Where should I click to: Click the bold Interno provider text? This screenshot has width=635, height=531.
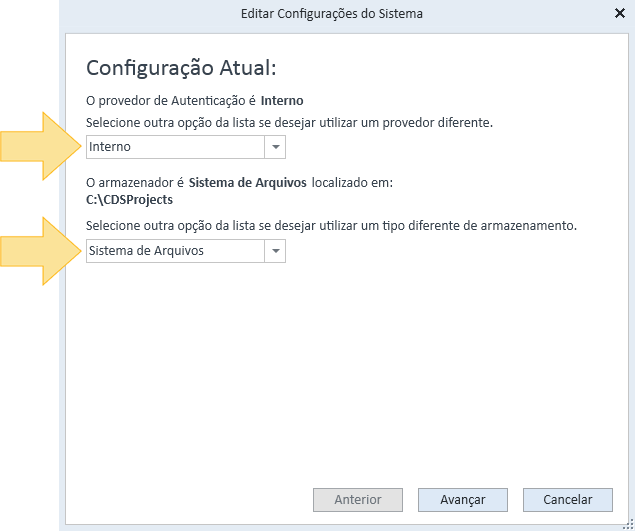282,100
